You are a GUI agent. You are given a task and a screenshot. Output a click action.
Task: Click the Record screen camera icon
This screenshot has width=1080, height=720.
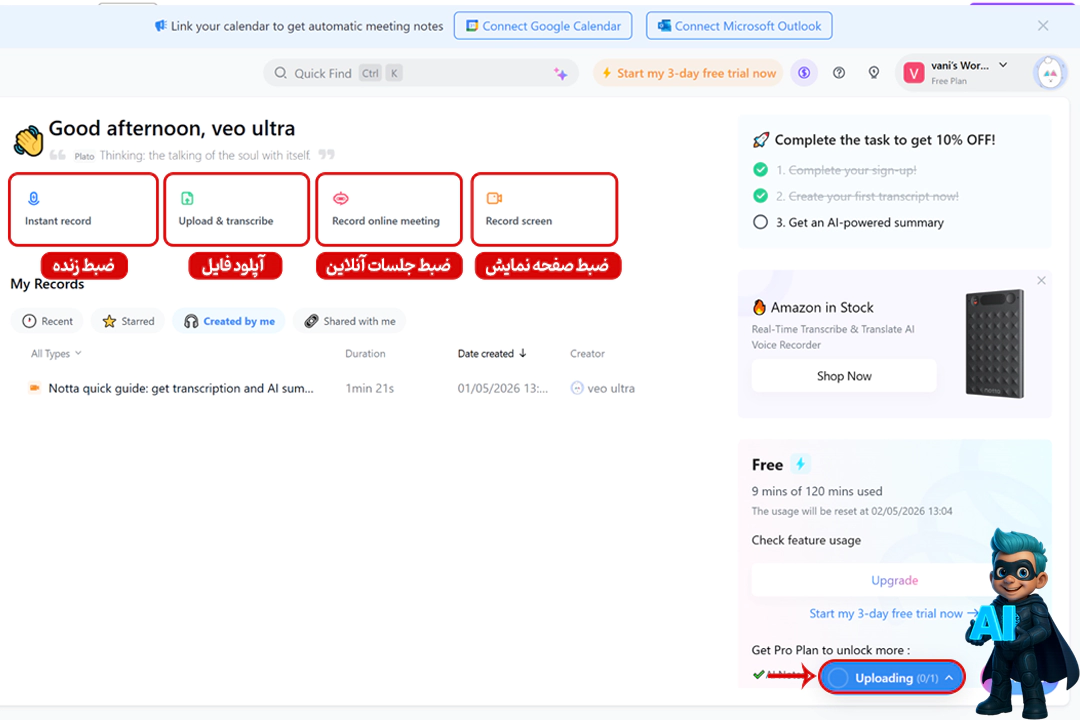pyautogui.click(x=493, y=199)
